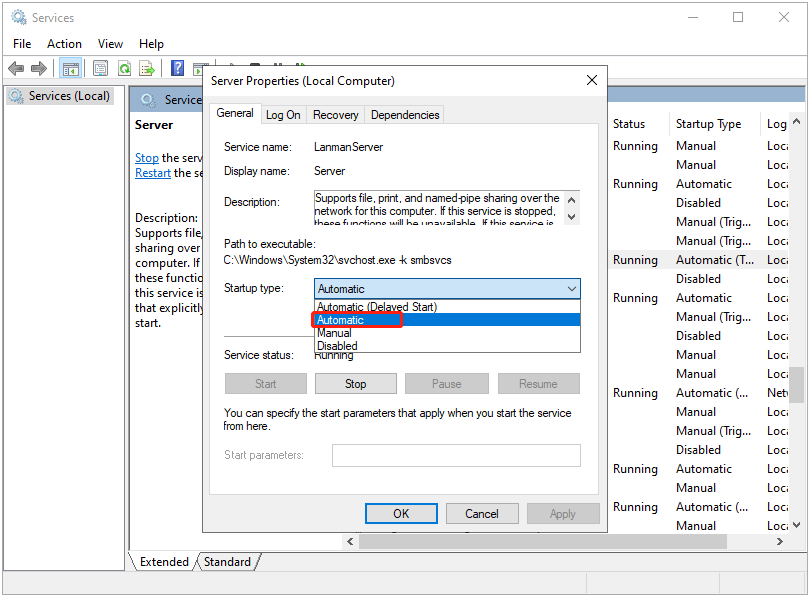Image resolution: width=811 pixels, height=598 pixels.
Task: Open the Recovery tab
Action: pyautogui.click(x=335, y=114)
